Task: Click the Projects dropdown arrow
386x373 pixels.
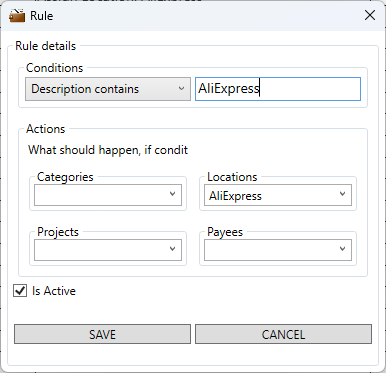Action: tap(172, 249)
